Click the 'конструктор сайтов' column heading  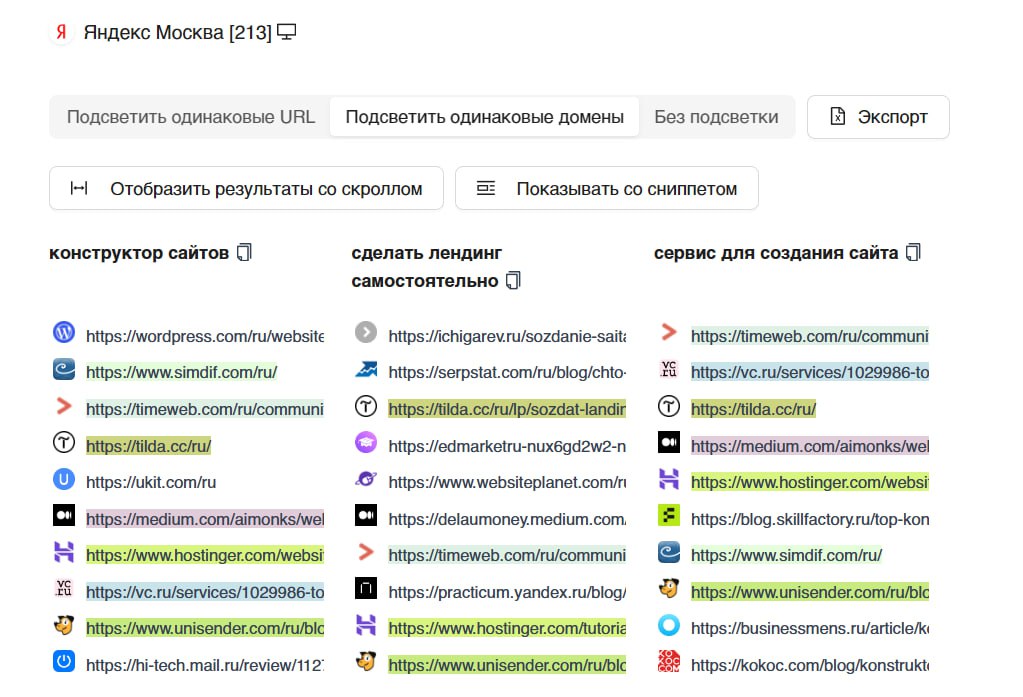point(139,253)
